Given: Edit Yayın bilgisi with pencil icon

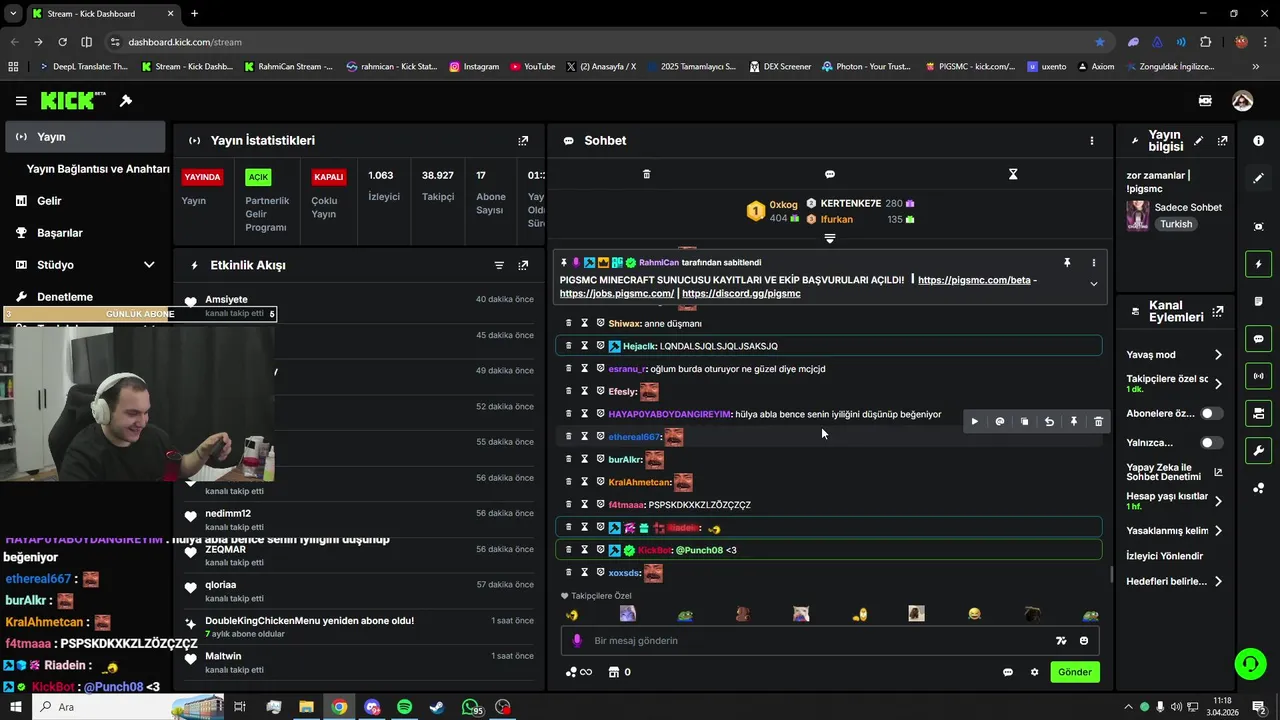Looking at the screenshot, I should point(1198,141).
